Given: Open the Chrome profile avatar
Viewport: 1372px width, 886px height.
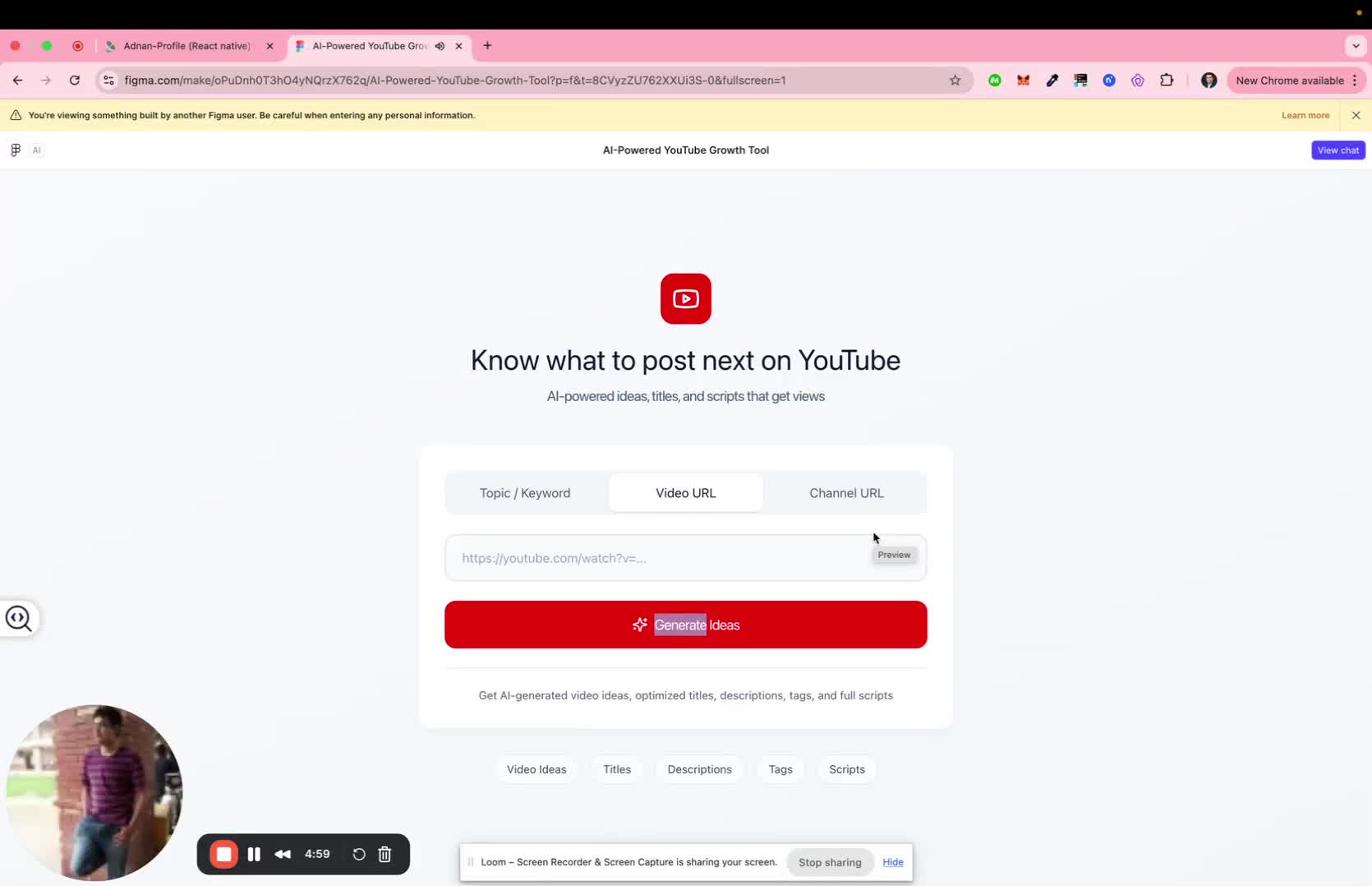Looking at the screenshot, I should [1209, 81].
